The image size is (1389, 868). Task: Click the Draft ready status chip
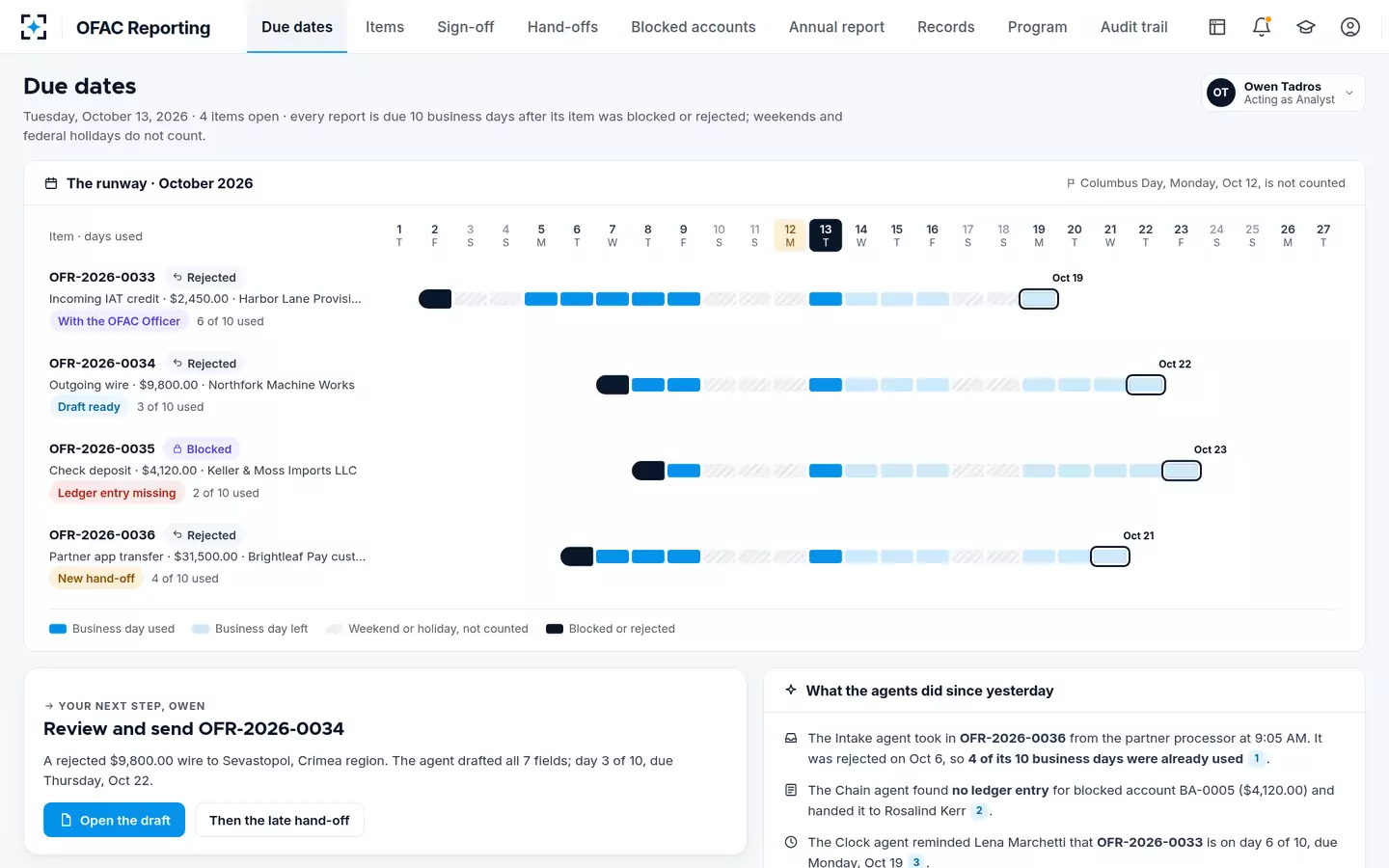89,407
